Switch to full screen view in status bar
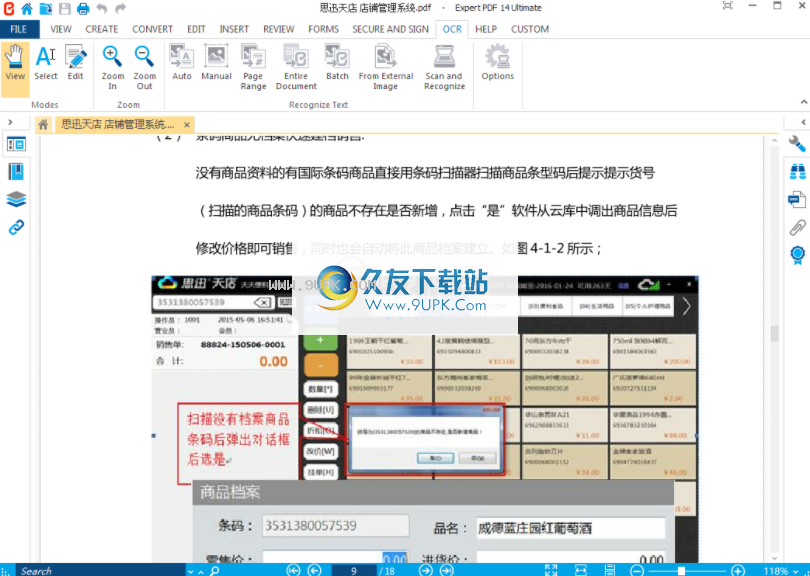 [x=551, y=570]
